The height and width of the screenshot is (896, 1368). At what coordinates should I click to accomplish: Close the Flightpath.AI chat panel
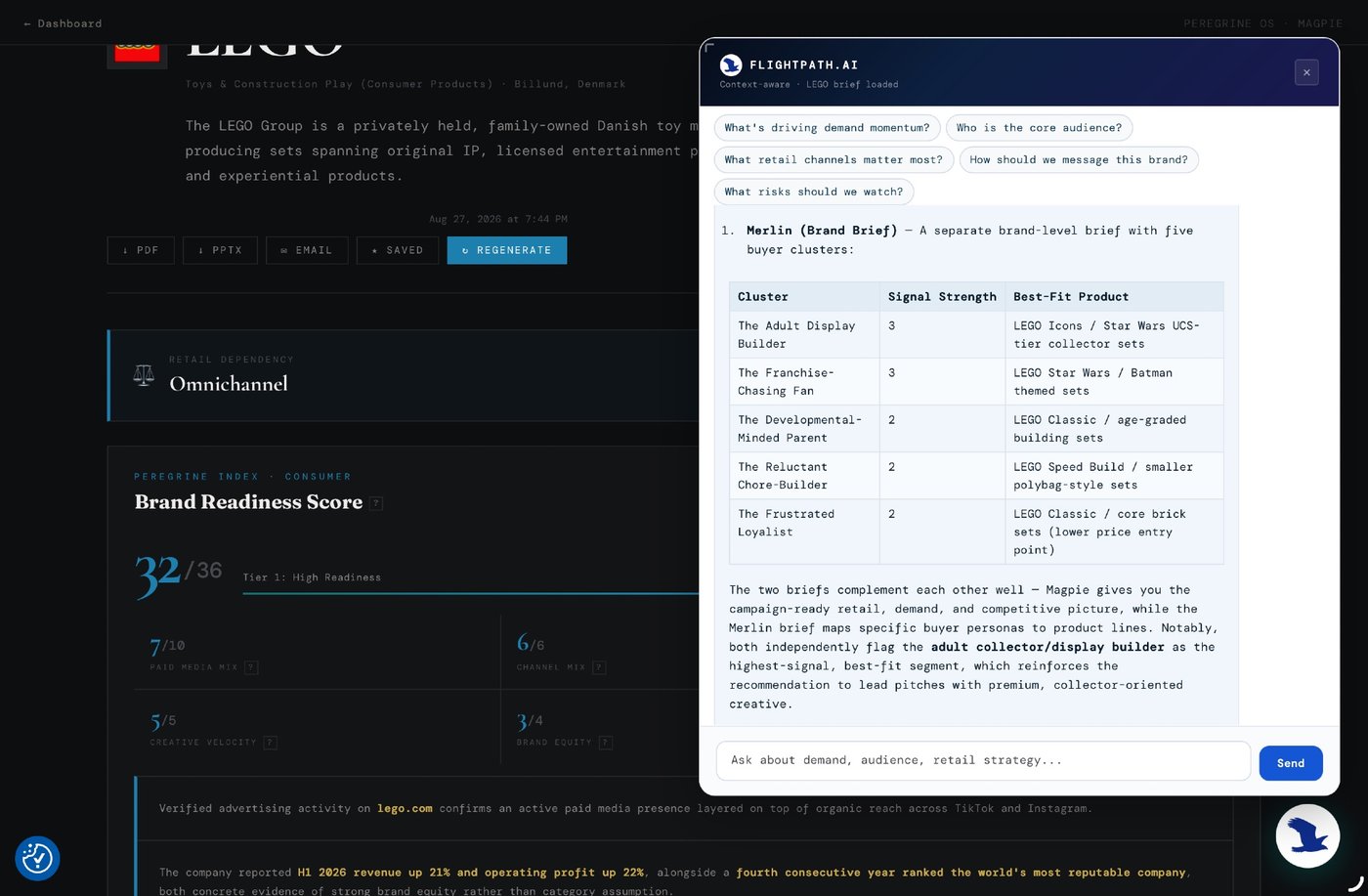point(1306,72)
